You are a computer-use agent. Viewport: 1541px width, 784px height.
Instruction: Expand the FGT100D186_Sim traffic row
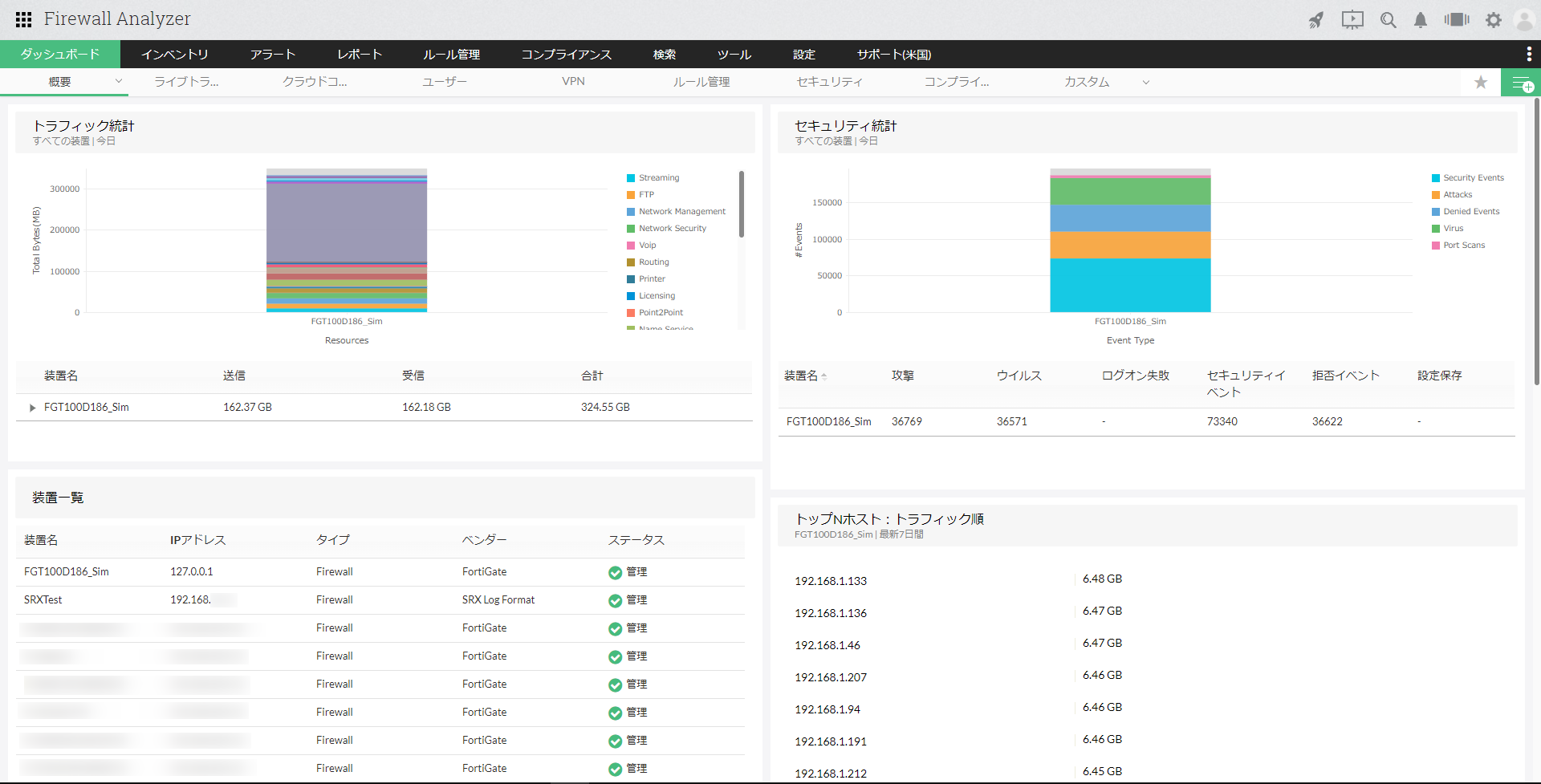[x=33, y=408]
